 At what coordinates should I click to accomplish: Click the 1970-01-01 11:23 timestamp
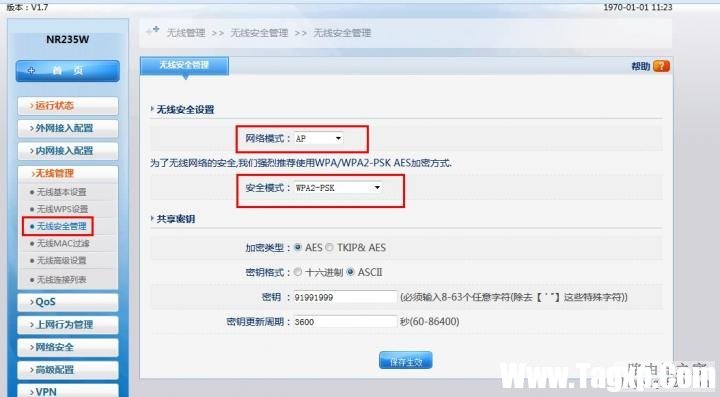637,7
